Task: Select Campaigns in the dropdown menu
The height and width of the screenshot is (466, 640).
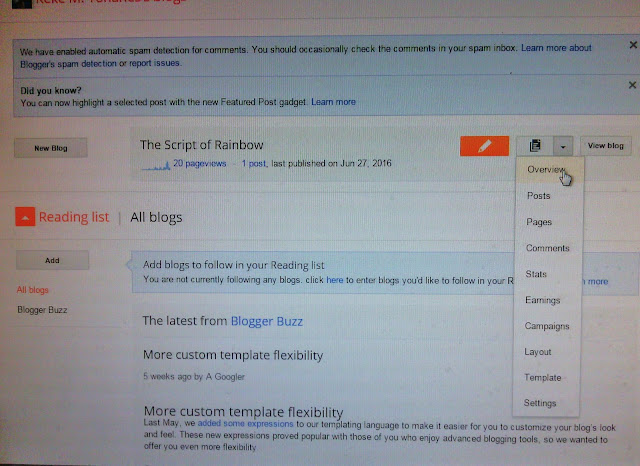Action: (547, 326)
